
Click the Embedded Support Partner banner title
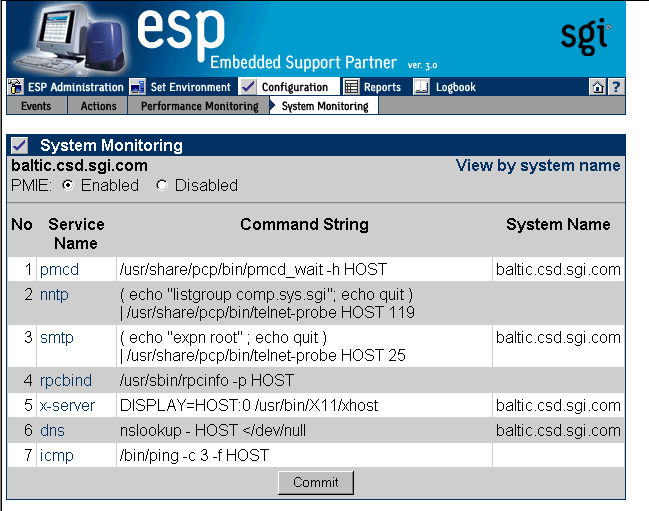pos(303,62)
